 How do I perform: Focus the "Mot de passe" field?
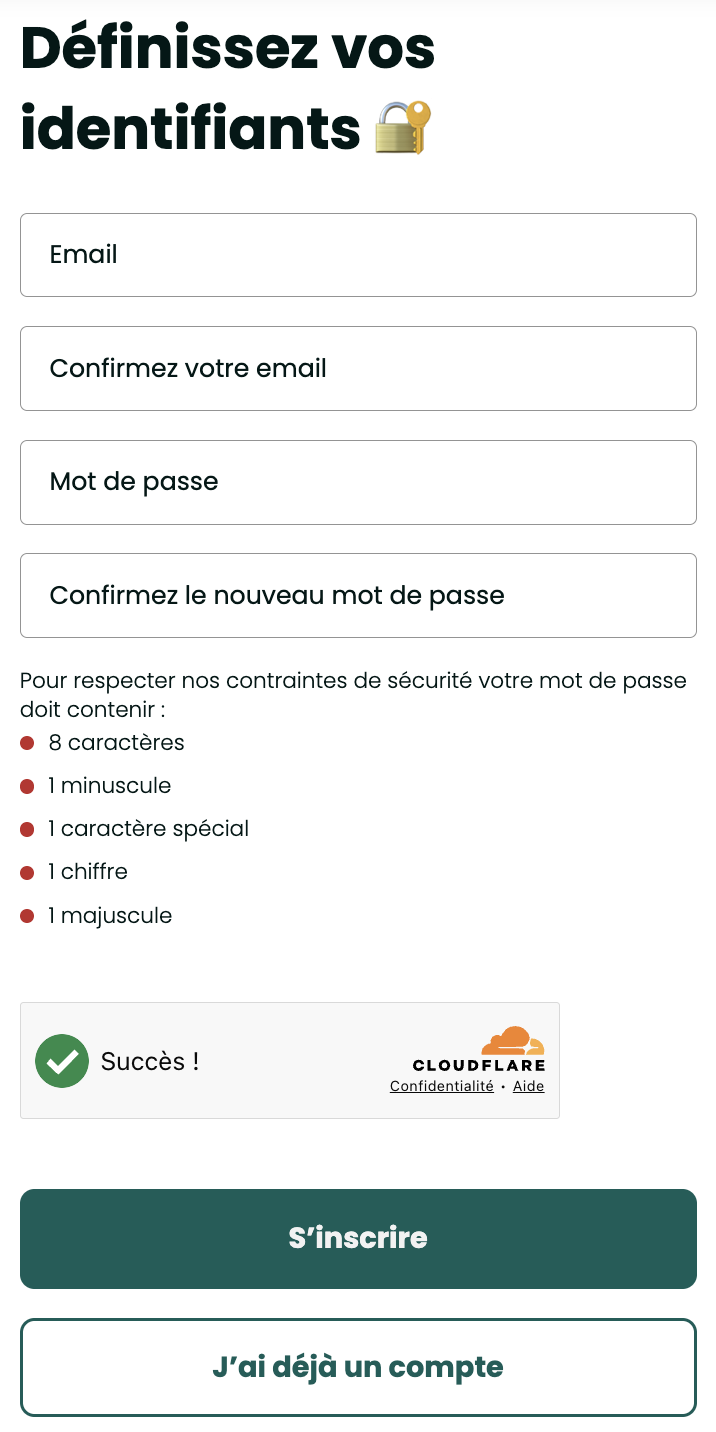click(x=358, y=482)
